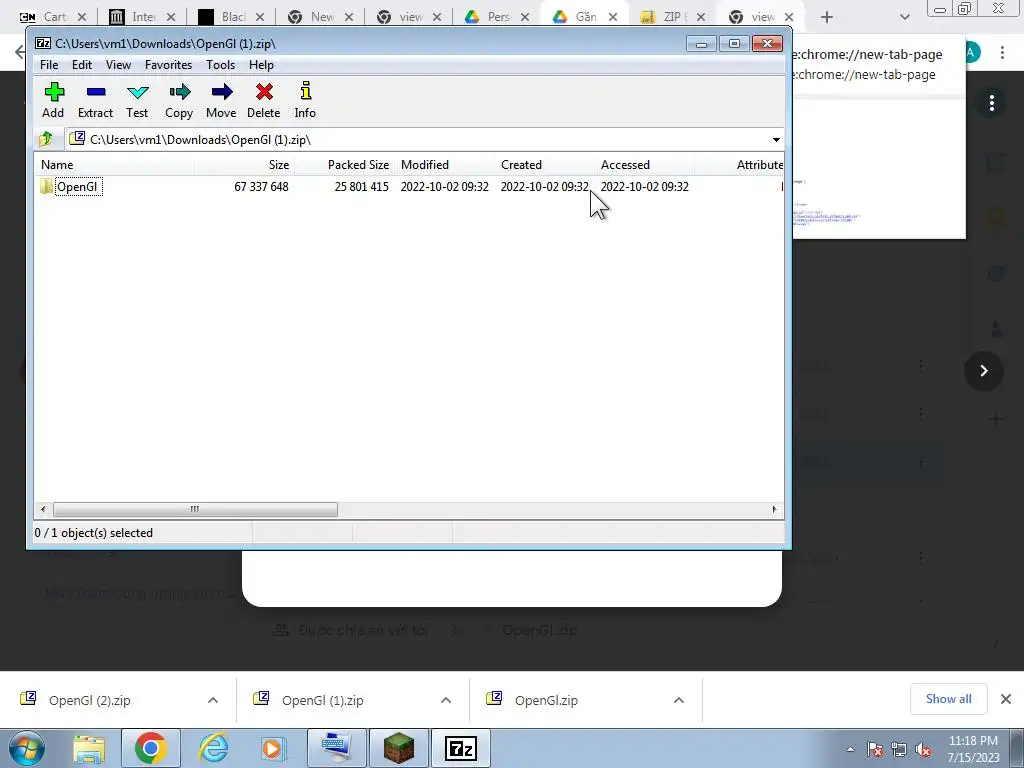
Task: Open the Chrome tab search dropdown
Action: point(904,17)
